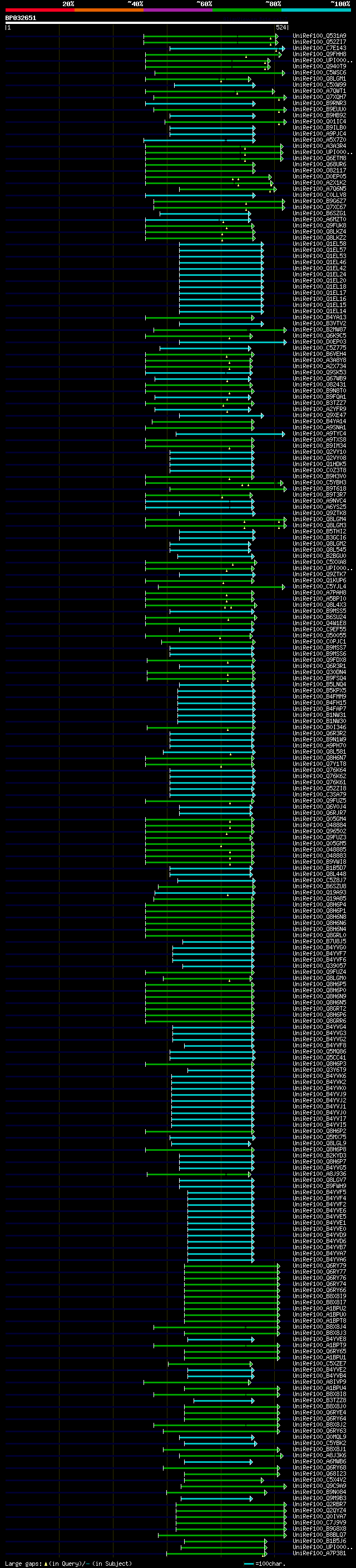Viewport: 356px width, 1568px height.
Task: Select hit UniRef100_Q8L581
Action: coord(319,752)
